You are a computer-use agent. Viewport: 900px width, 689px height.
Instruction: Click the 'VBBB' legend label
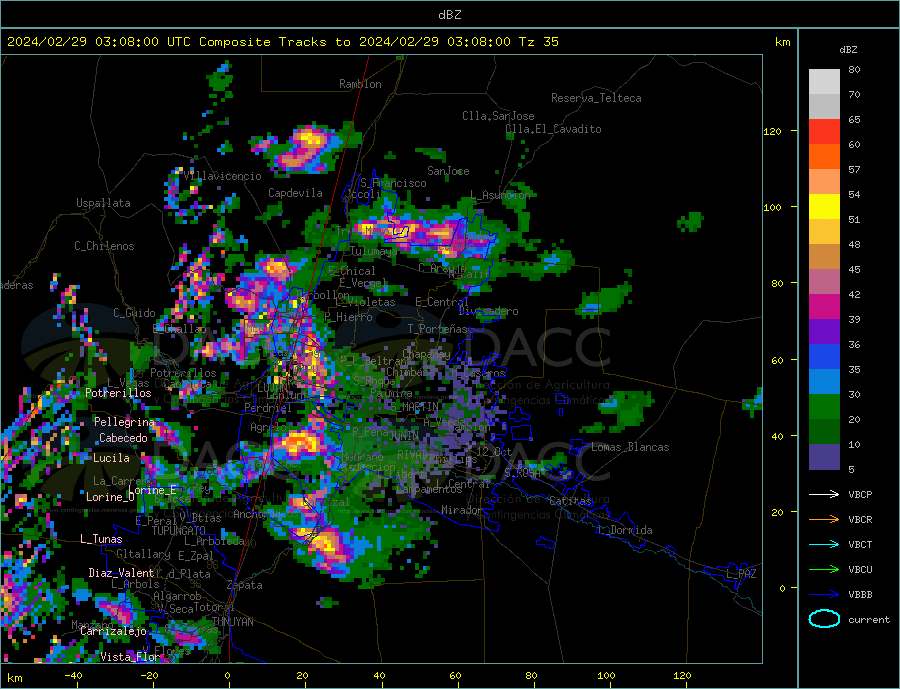pyautogui.click(x=860, y=595)
